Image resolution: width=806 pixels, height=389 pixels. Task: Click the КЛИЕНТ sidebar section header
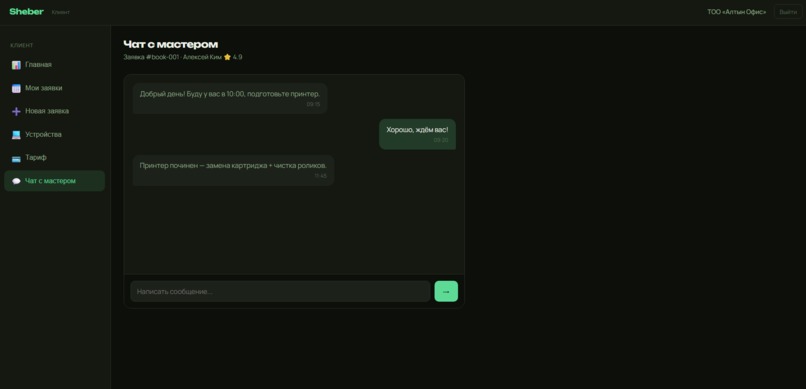(x=22, y=45)
